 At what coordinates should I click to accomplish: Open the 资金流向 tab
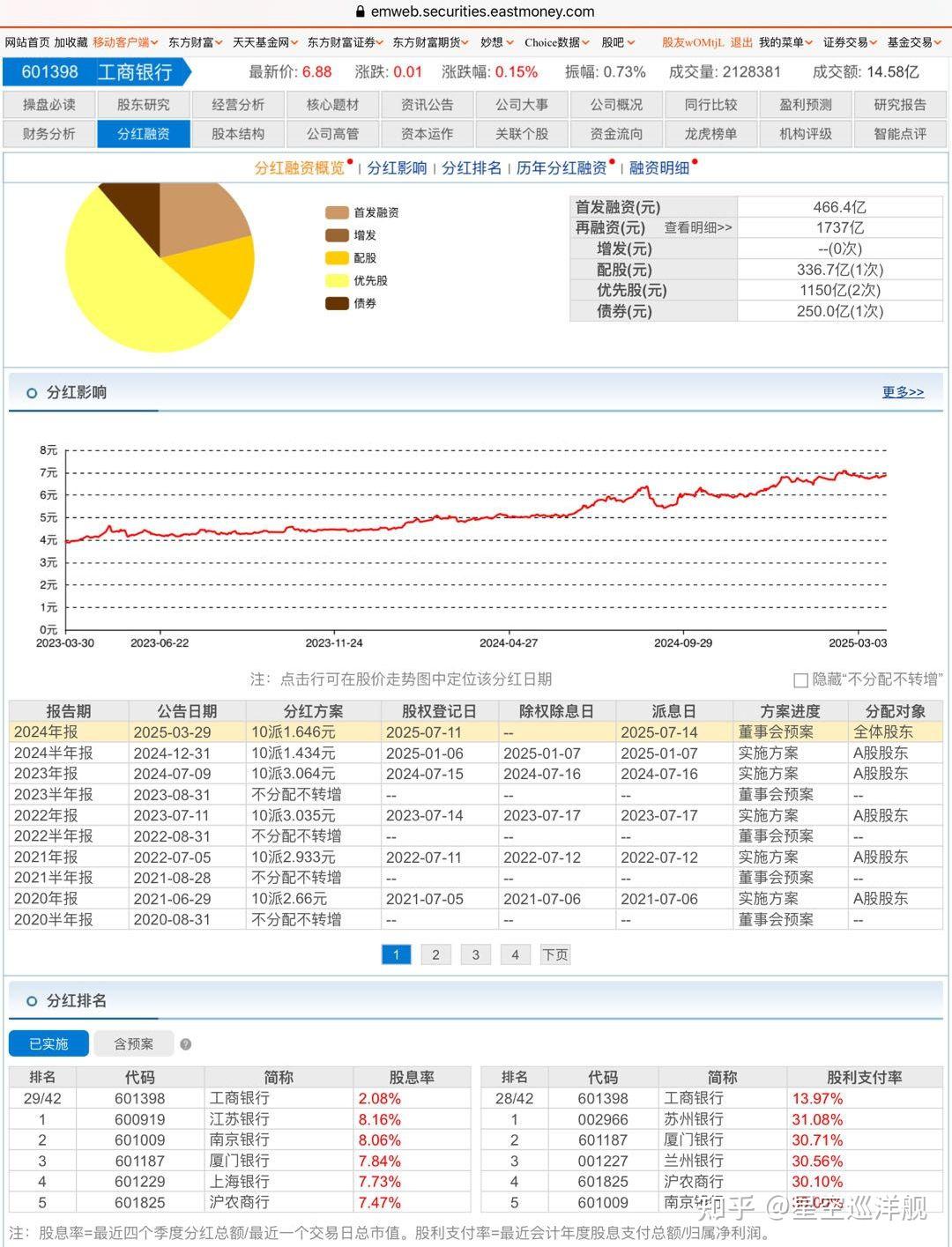click(617, 134)
